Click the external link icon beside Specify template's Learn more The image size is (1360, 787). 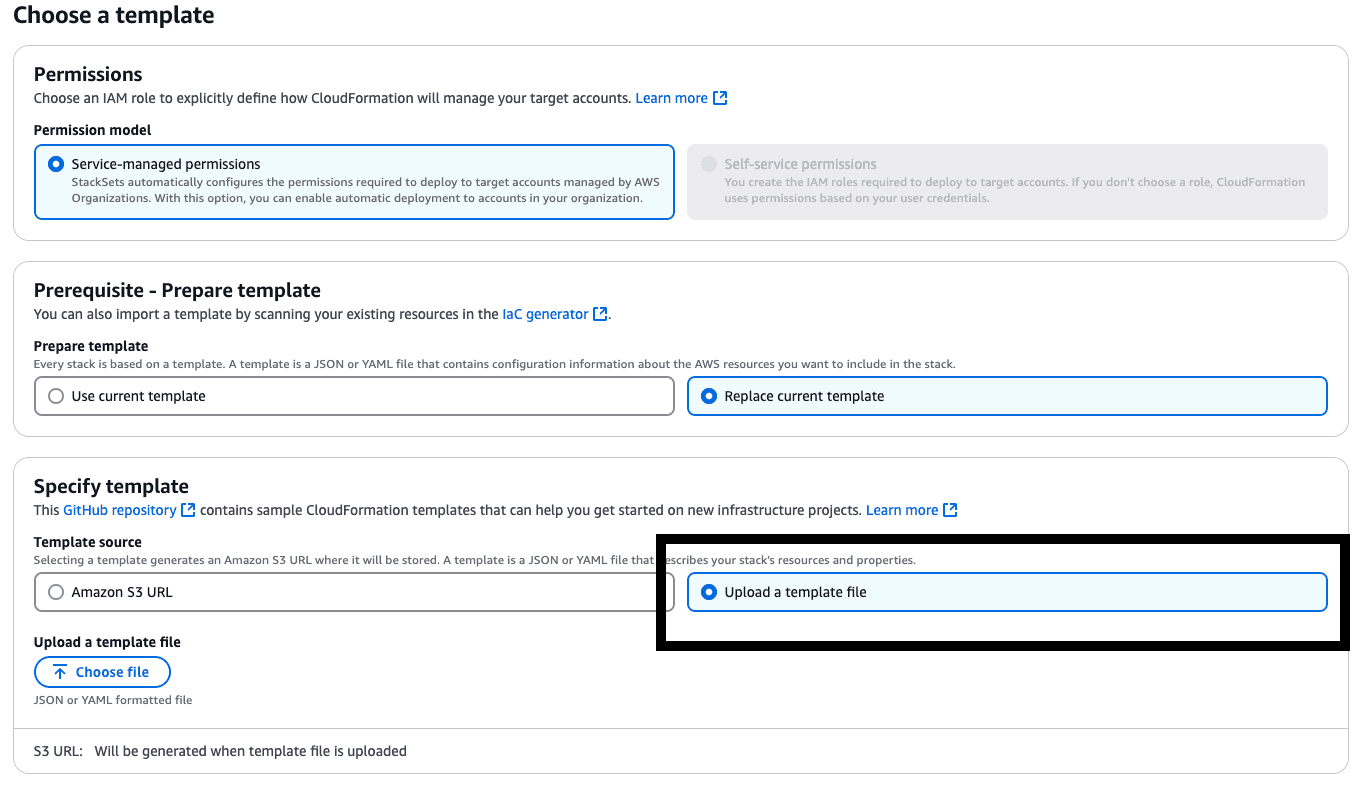pyautogui.click(x=950, y=509)
